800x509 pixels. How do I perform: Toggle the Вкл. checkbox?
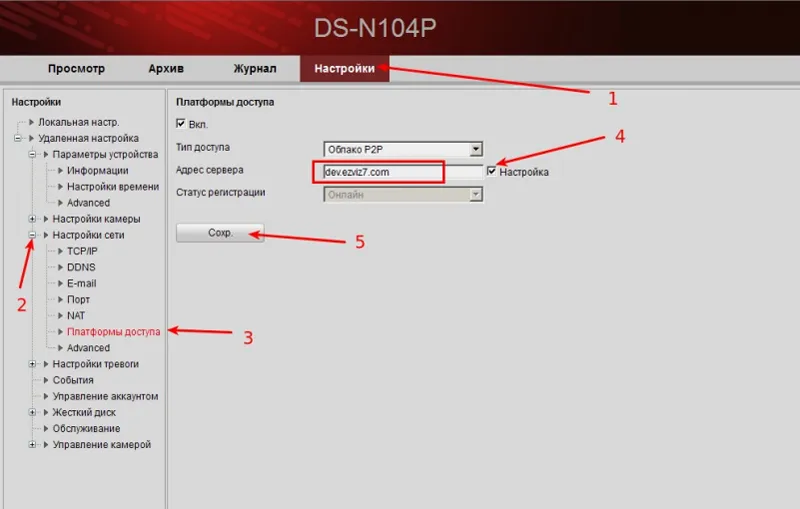tap(181, 123)
